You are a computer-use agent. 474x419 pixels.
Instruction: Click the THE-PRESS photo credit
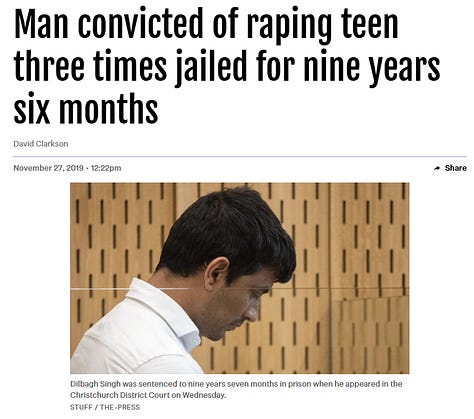[x=120, y=407]
